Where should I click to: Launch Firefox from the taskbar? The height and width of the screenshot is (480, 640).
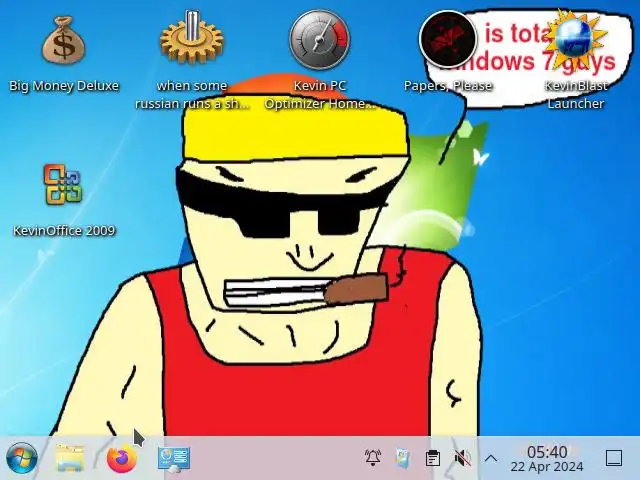pos(122,458)
